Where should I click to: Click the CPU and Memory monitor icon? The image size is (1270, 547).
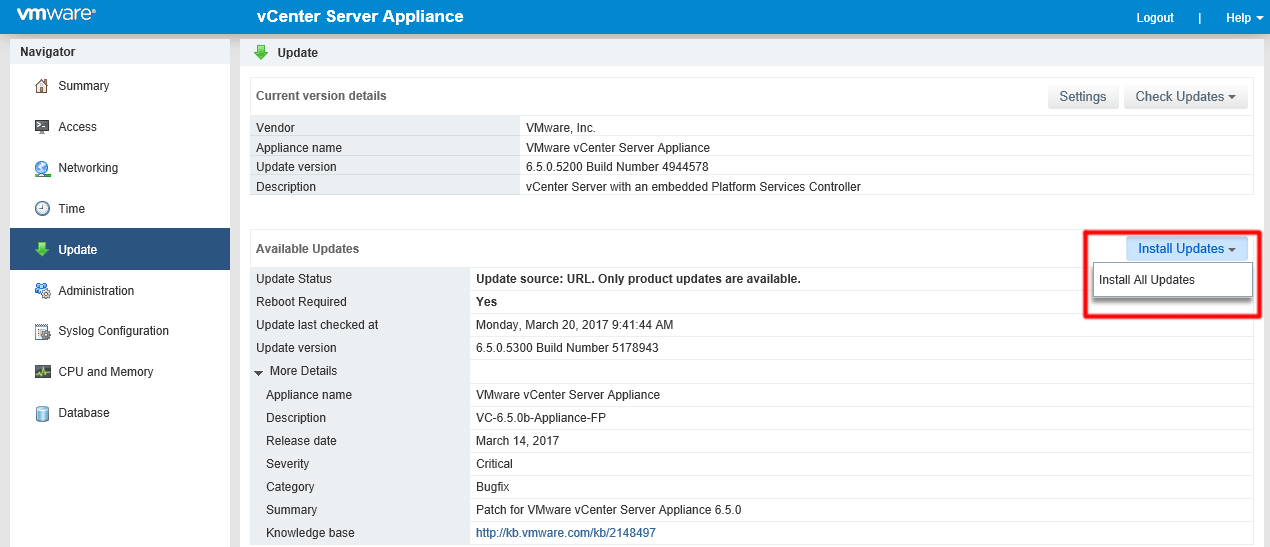point(42,372)
